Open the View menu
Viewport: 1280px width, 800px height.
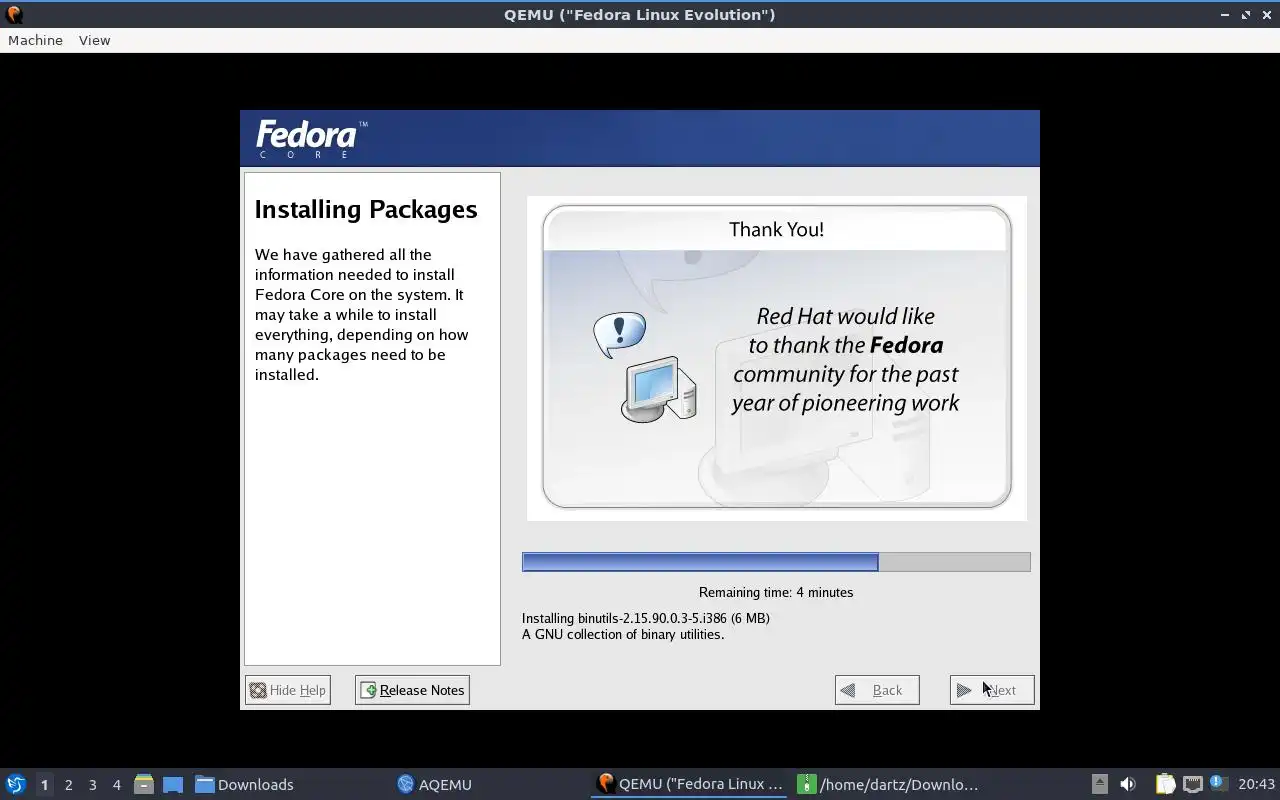(94, 40)
